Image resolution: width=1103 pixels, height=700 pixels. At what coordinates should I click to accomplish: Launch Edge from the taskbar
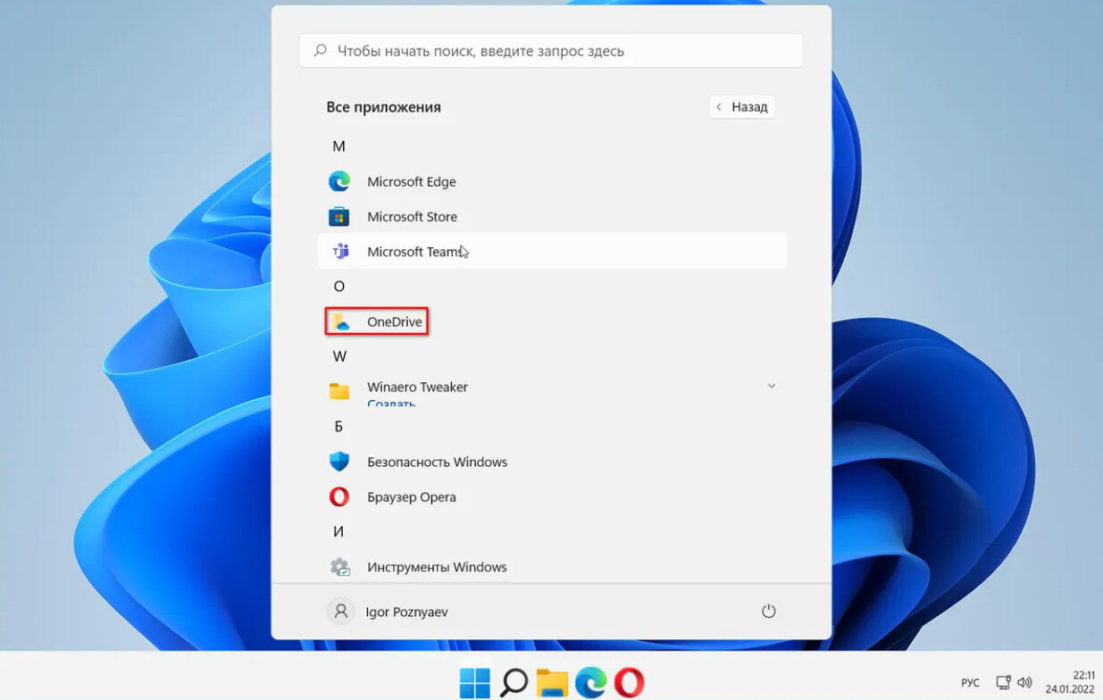(591, 682)
